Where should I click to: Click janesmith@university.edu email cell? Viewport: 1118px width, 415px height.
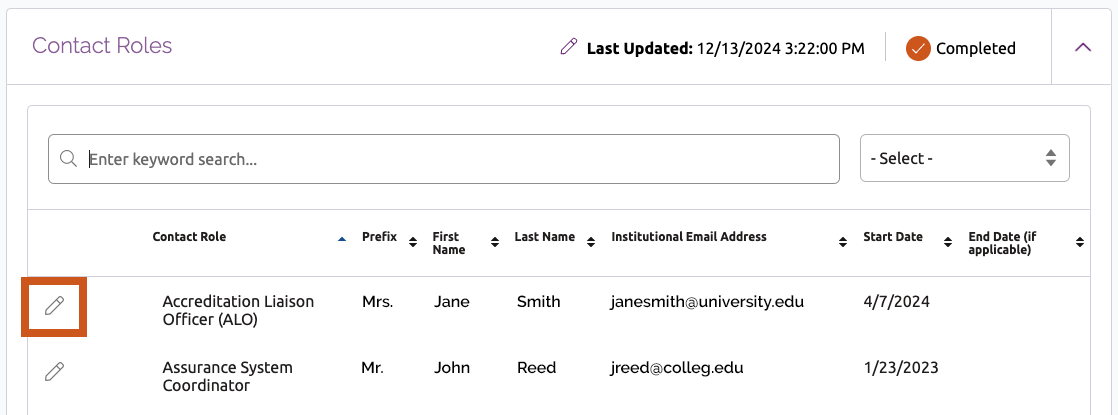tap(707, 302)
